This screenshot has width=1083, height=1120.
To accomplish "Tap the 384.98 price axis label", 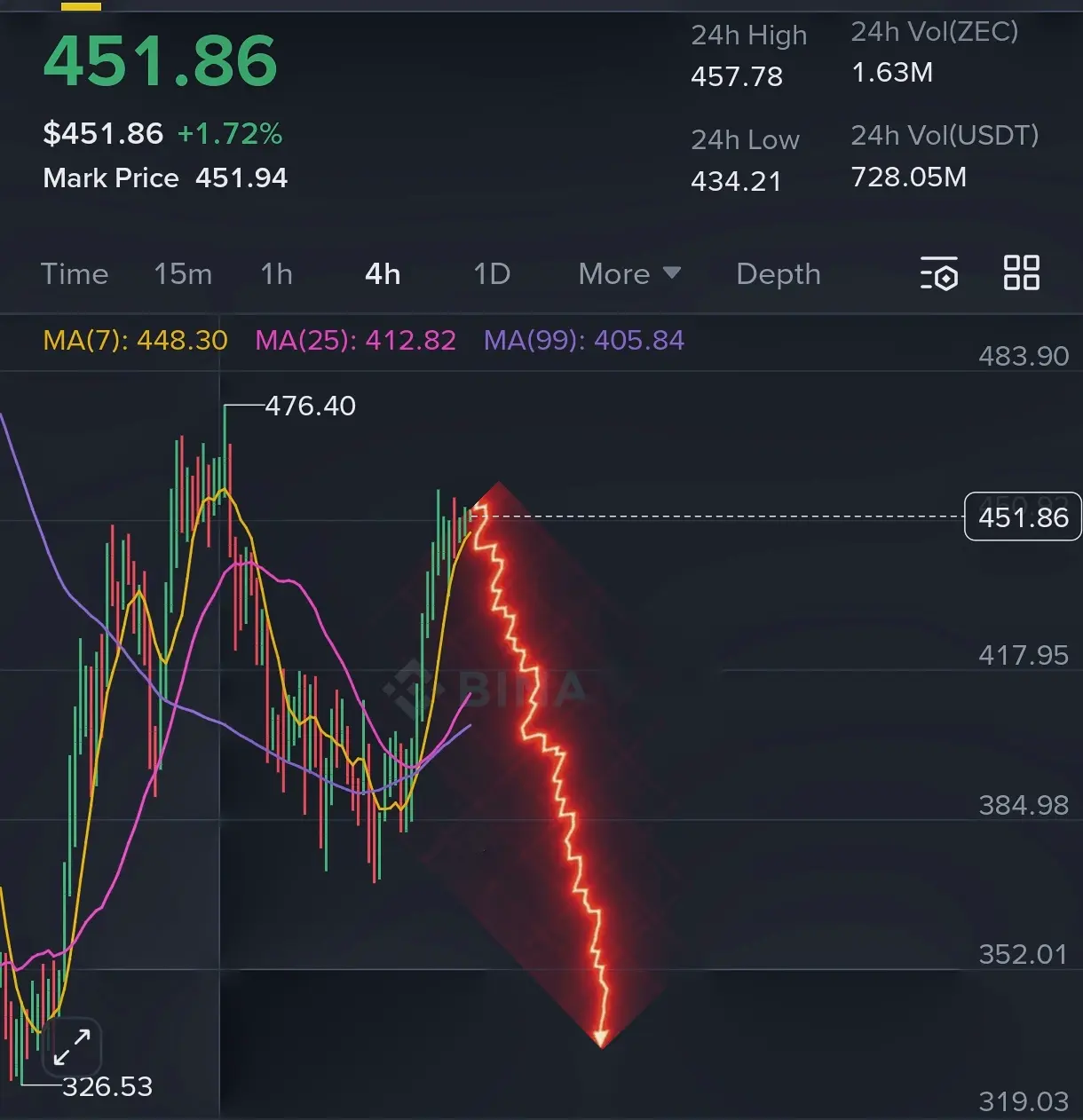I will tap(1024, 805).
